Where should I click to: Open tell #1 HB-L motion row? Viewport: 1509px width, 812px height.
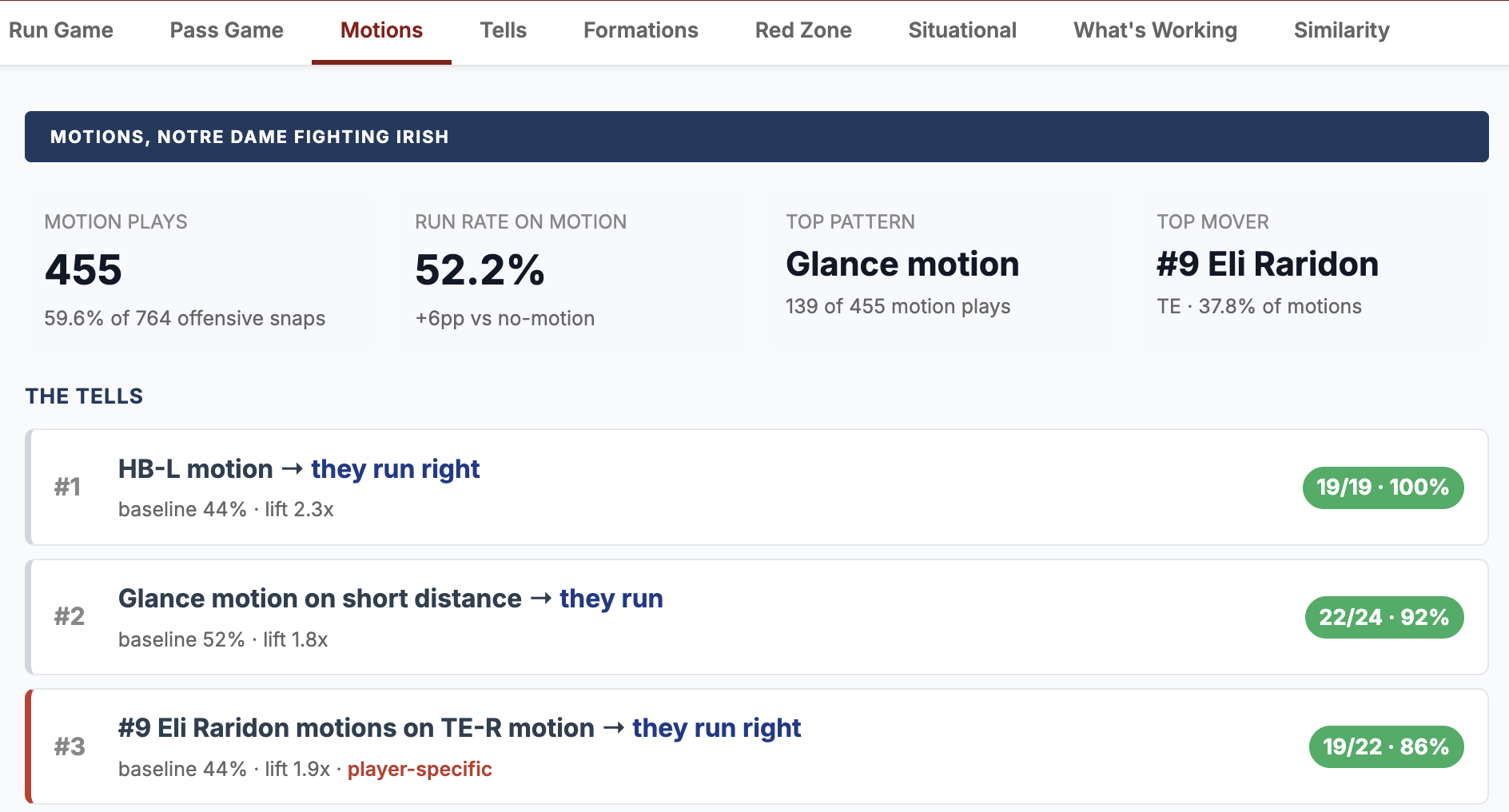click(x=756, y=488)
